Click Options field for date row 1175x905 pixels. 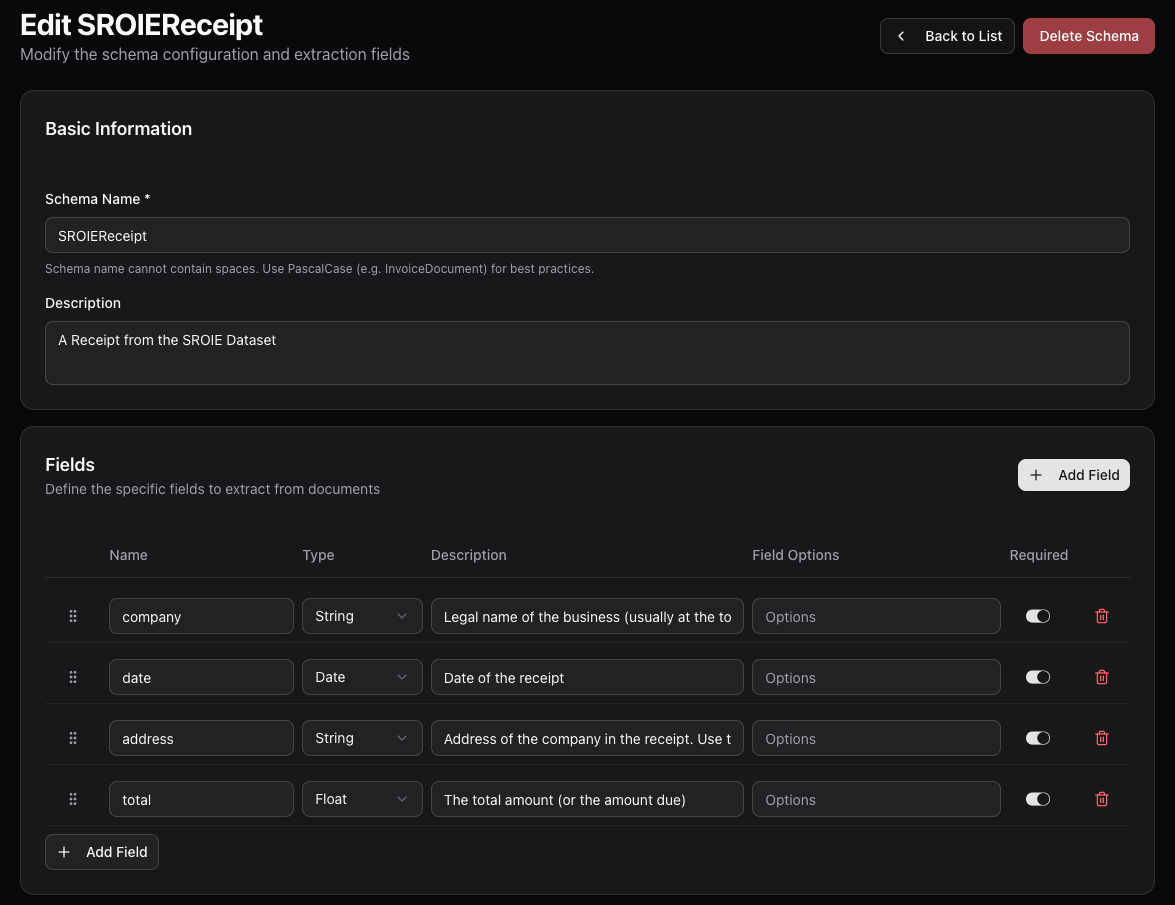point(876,677)
